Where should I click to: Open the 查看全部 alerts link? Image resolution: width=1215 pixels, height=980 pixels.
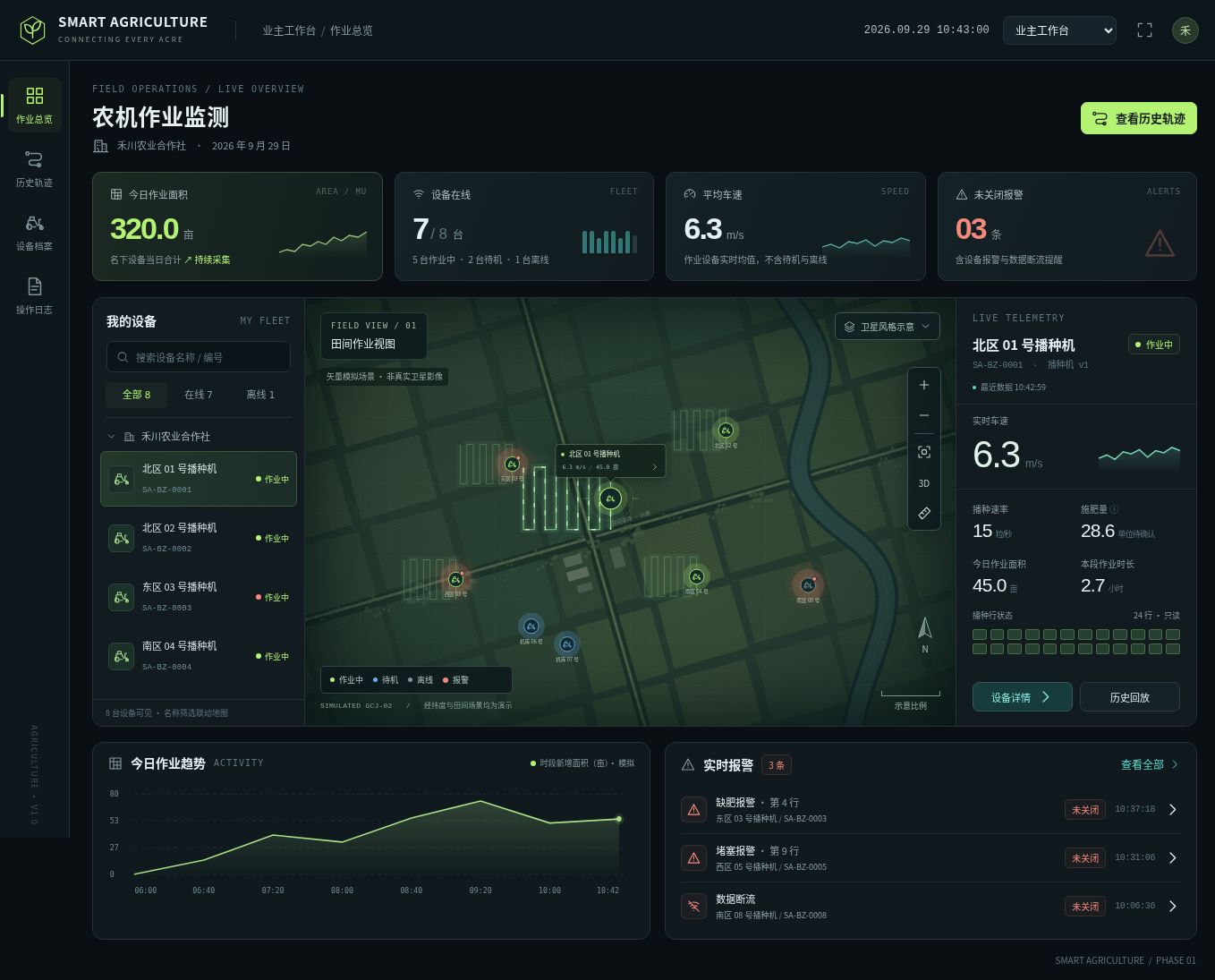(x=1150, y=764)
